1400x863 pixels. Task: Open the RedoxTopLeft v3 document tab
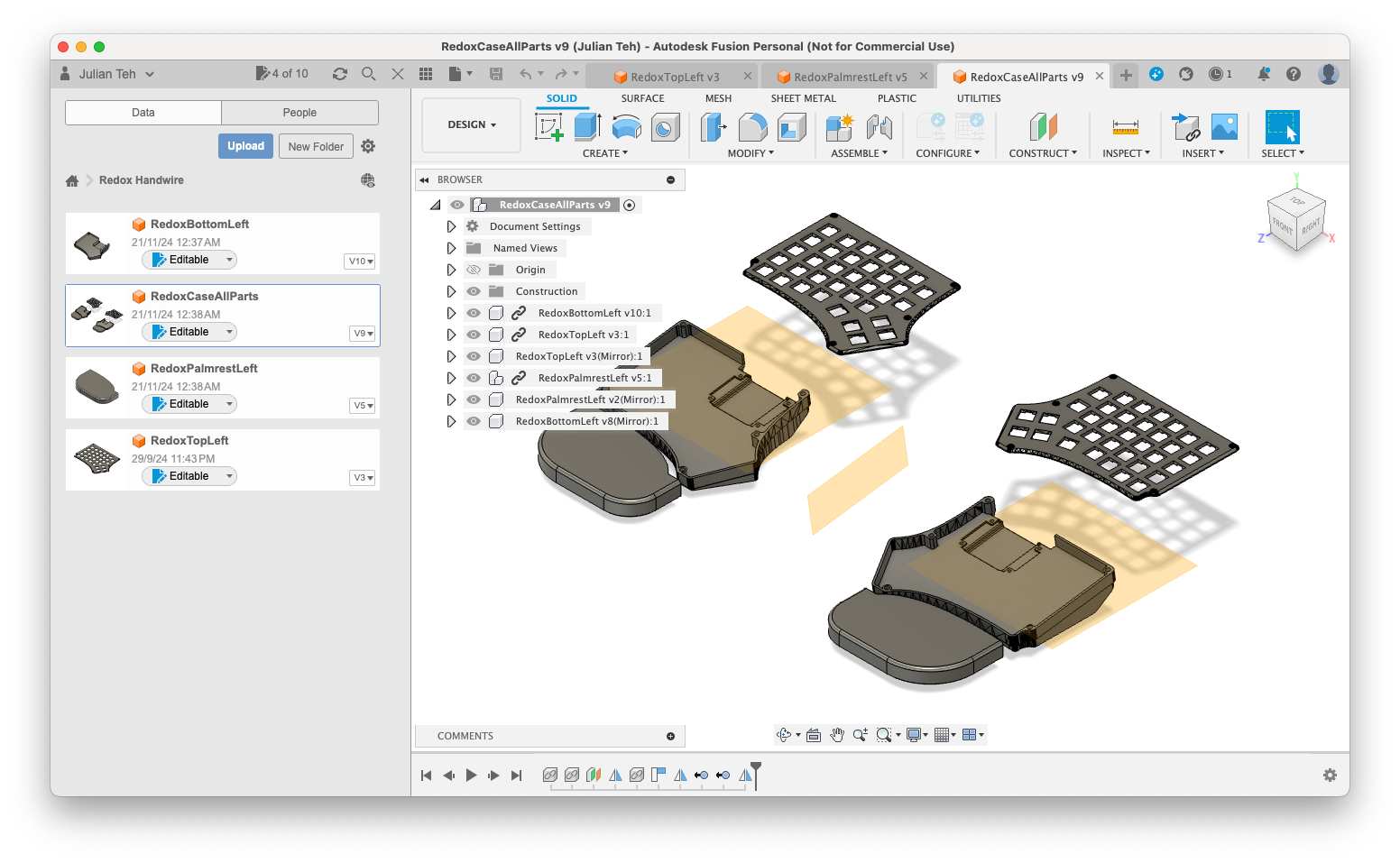(x=677, y=76)
